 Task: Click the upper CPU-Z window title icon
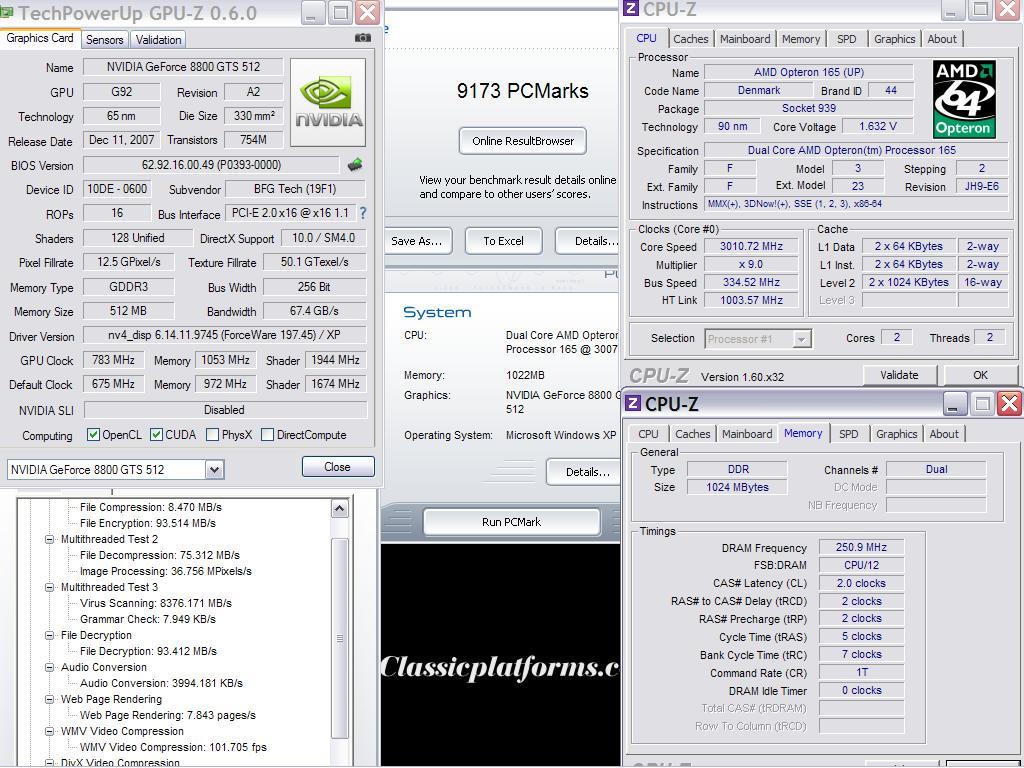[x=631, y=8]
